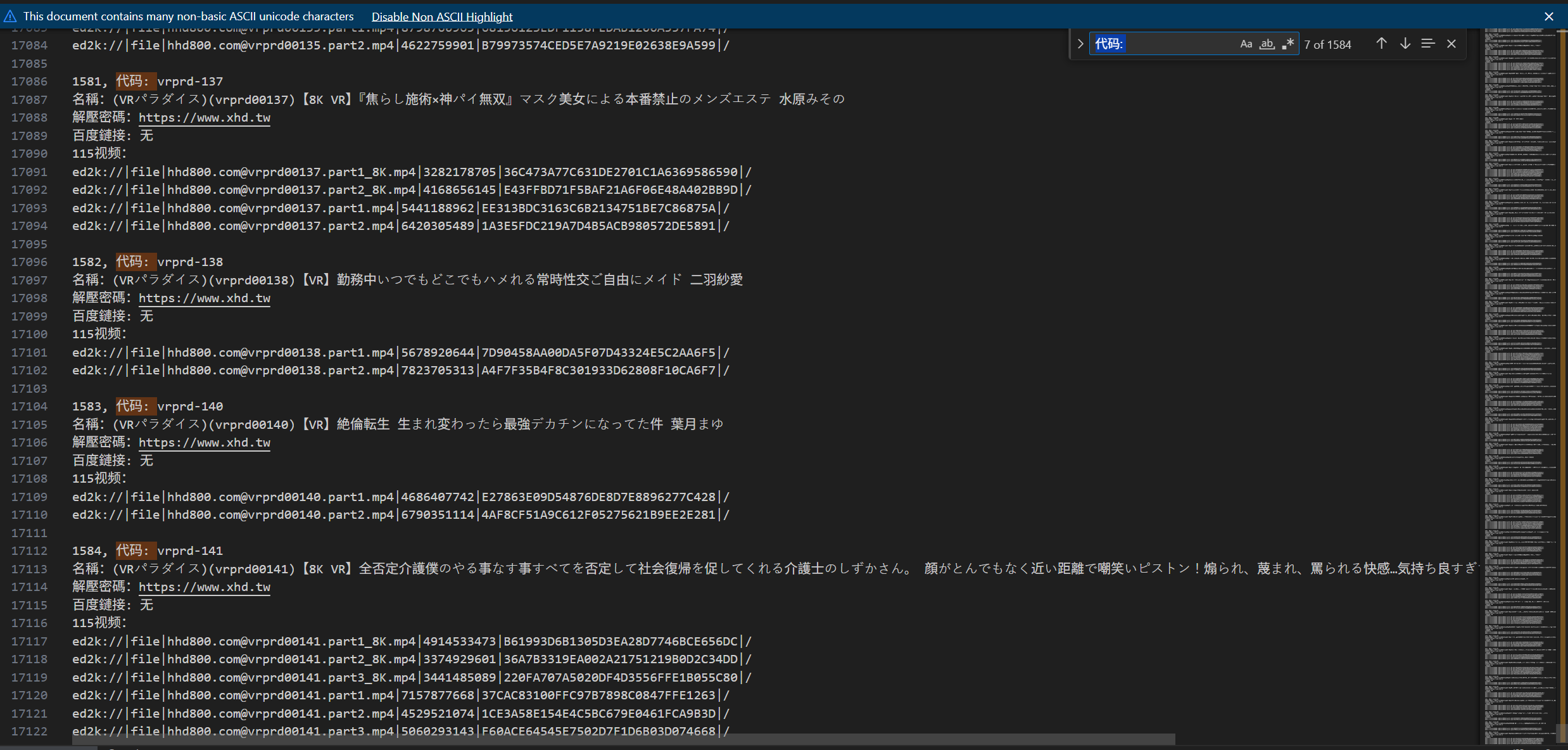Viewport: 1568px width, 750px height.
Task: Toggle Find in Selection icon
Action: 1427,44
